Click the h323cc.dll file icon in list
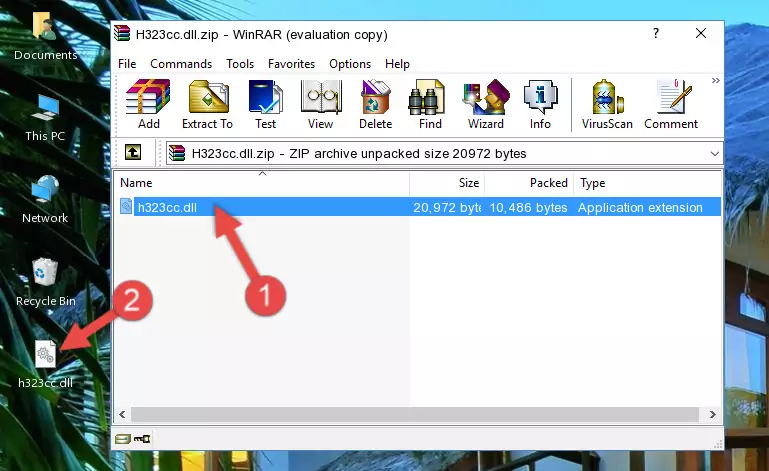This screenshot has width=769, height=471. [x=126, y=207]
